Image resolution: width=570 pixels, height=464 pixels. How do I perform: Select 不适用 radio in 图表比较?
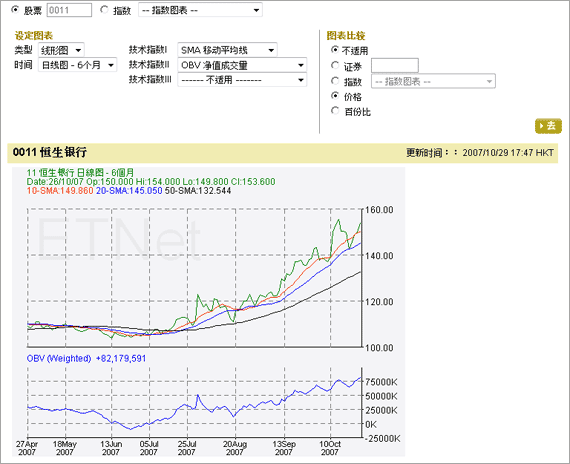(335, 50)
